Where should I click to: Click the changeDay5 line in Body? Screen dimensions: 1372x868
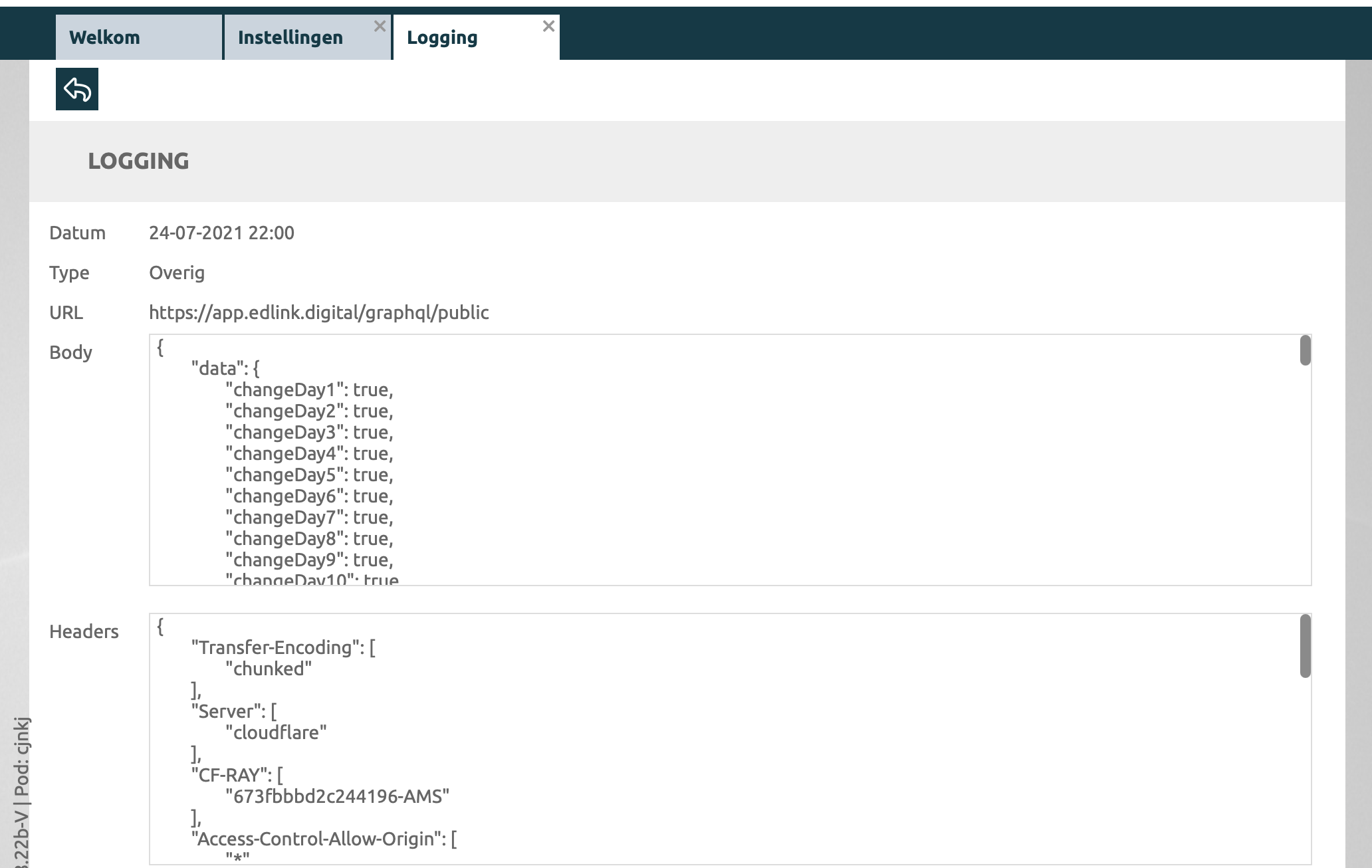309,475
